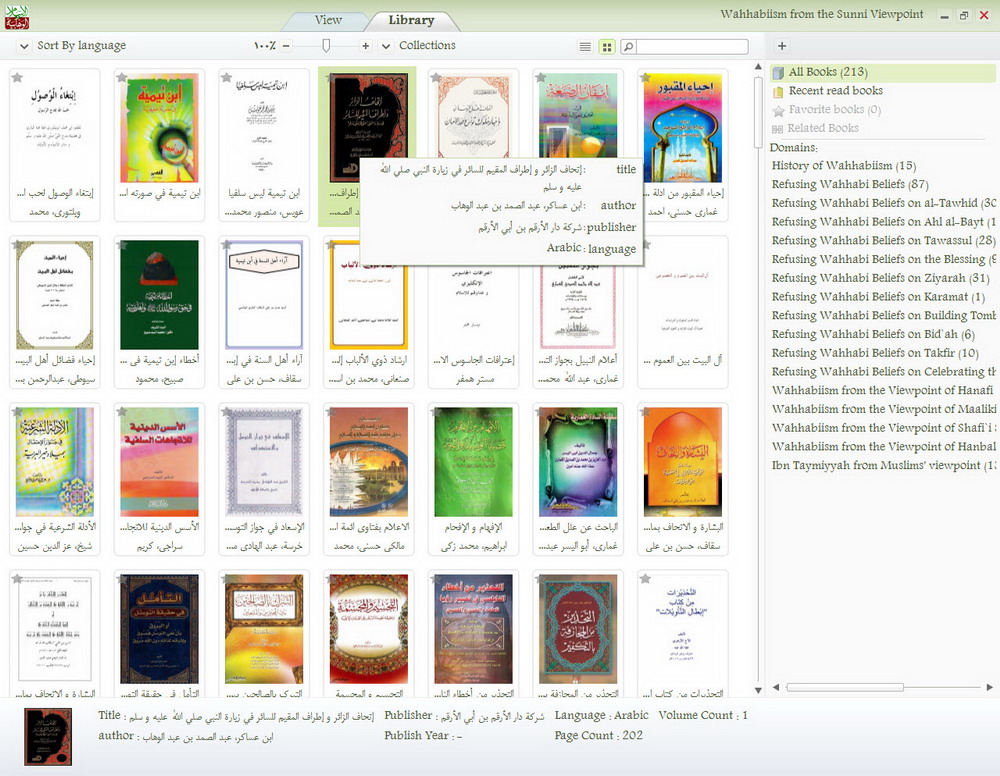Favorite 'أخطاء إبن تيمية' using its star
Image resolution: width=1000 pixels, height=776 pixels.
(x=122, y=245)
